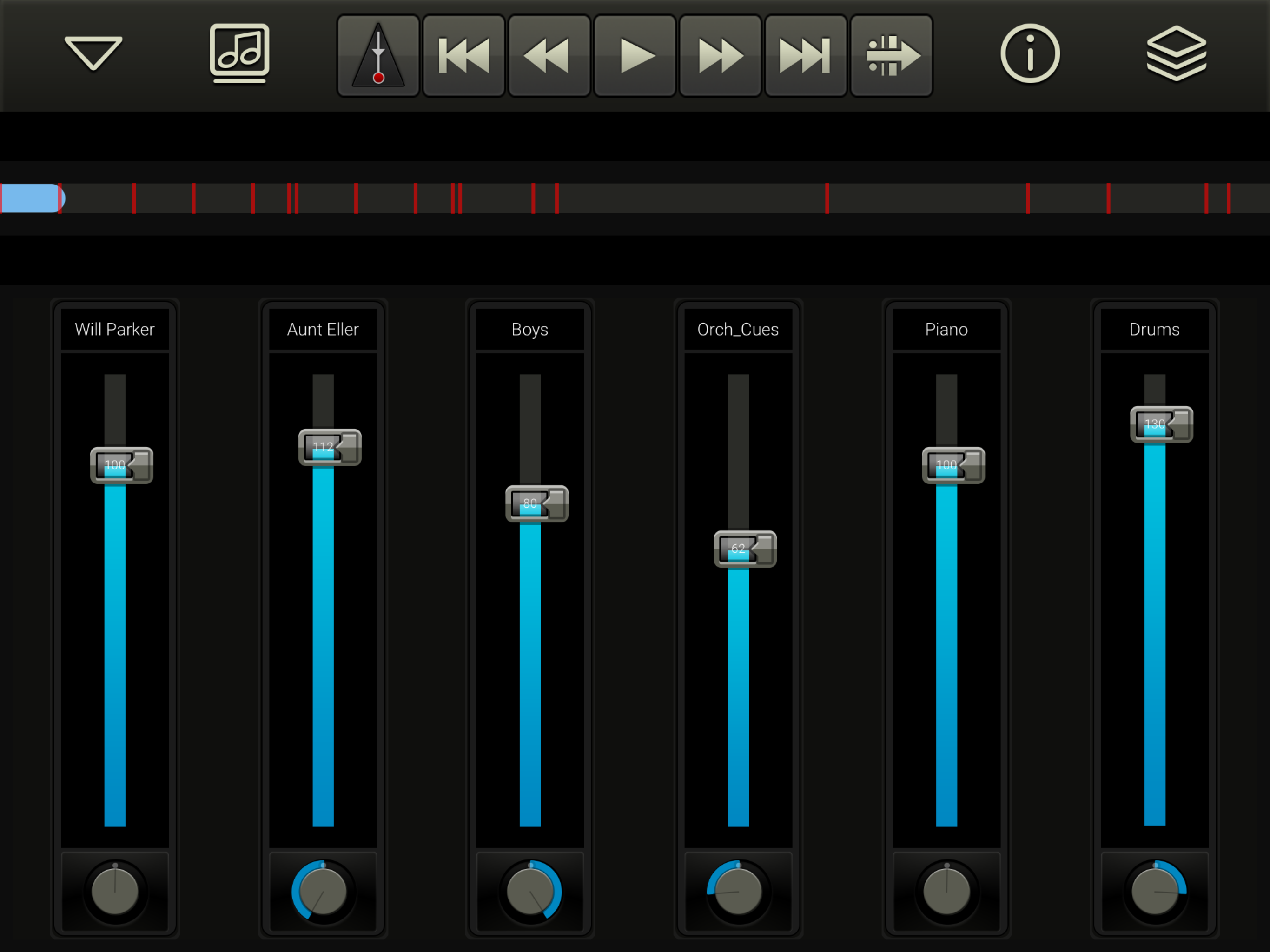Tap the Will Parker pan knob

[115, 891]
